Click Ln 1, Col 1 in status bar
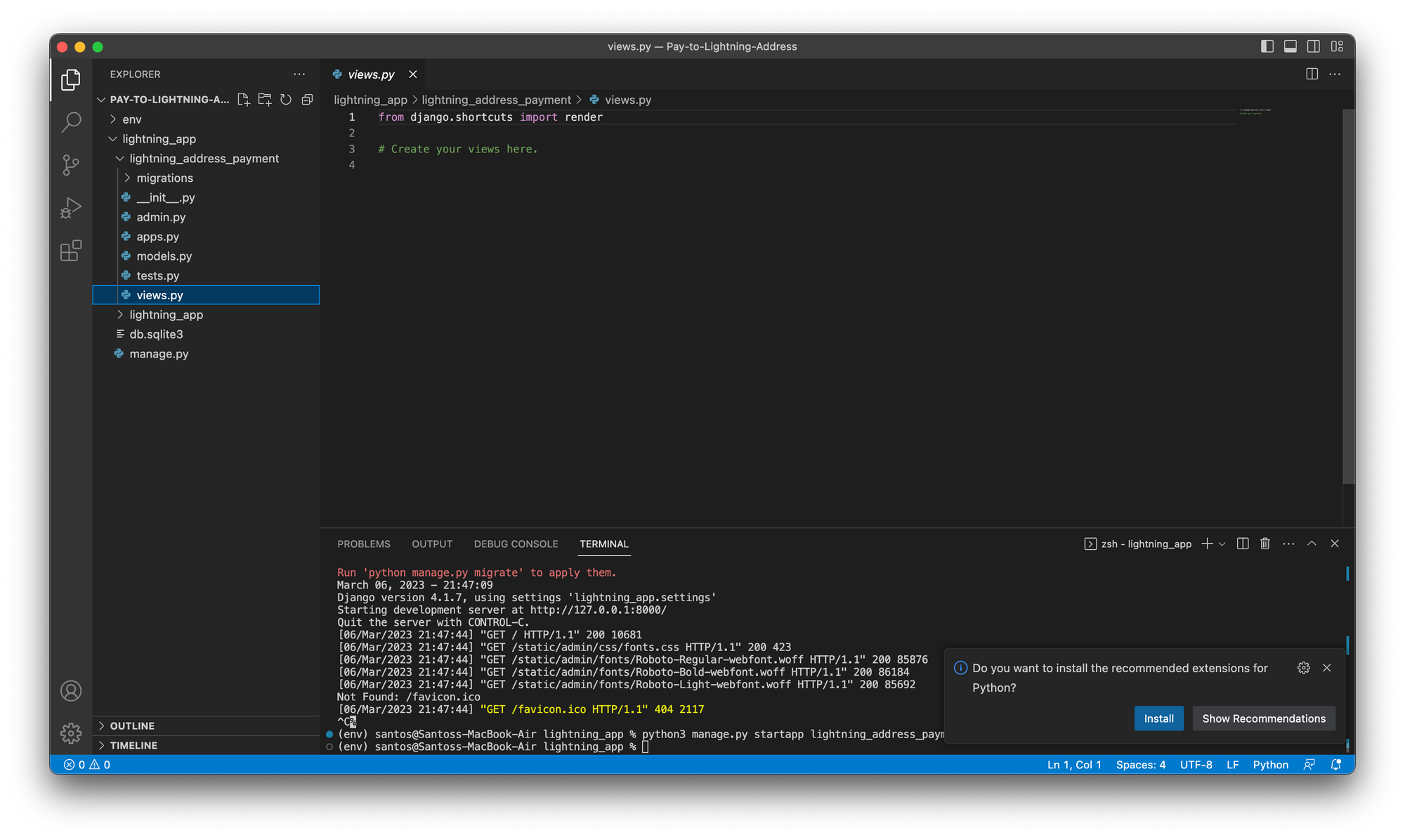This screenshot has height=840, width=1405. (1074, 765)
